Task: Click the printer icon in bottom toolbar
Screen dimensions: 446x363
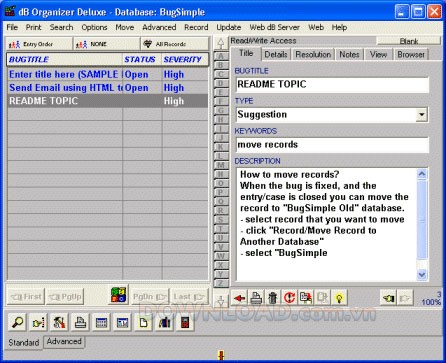Action: (80, 322)
